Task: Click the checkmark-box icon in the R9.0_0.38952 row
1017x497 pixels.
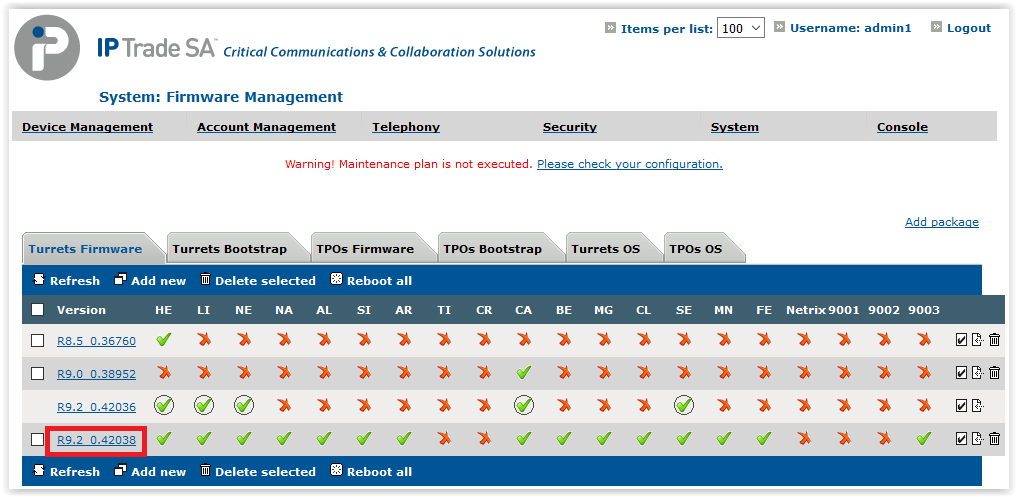Action: [961, 372]
